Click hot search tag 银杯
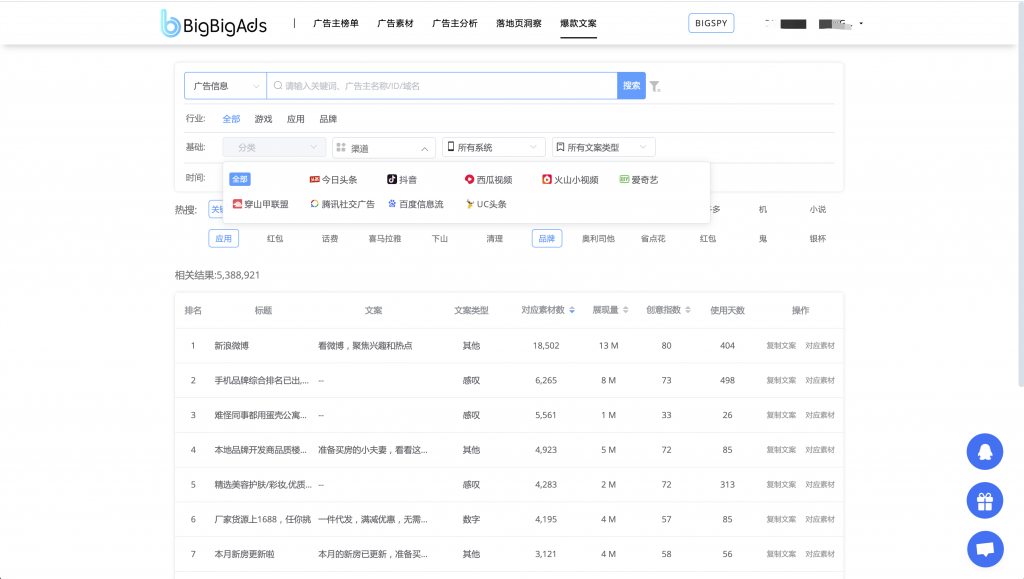Screen dimensions: 1024x579 tap(818, 239)
